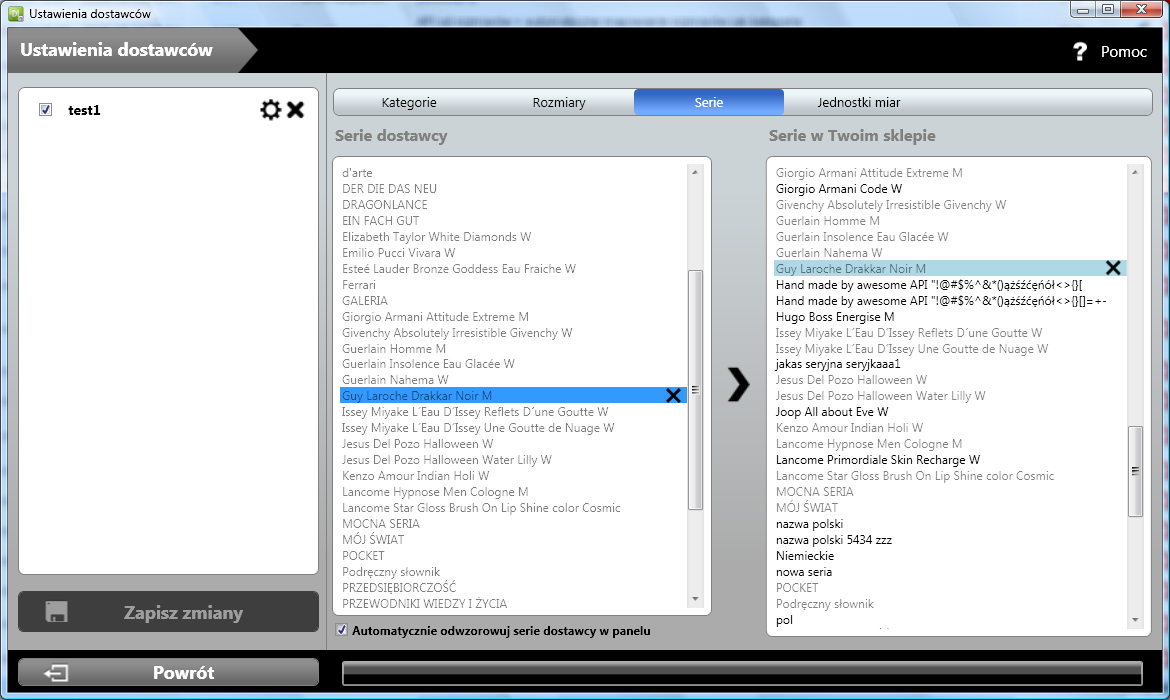Viewport: 1170px width, 700px height.
Task: Select EIN FACH GUT in supplier series
Action: click(513, 221)
